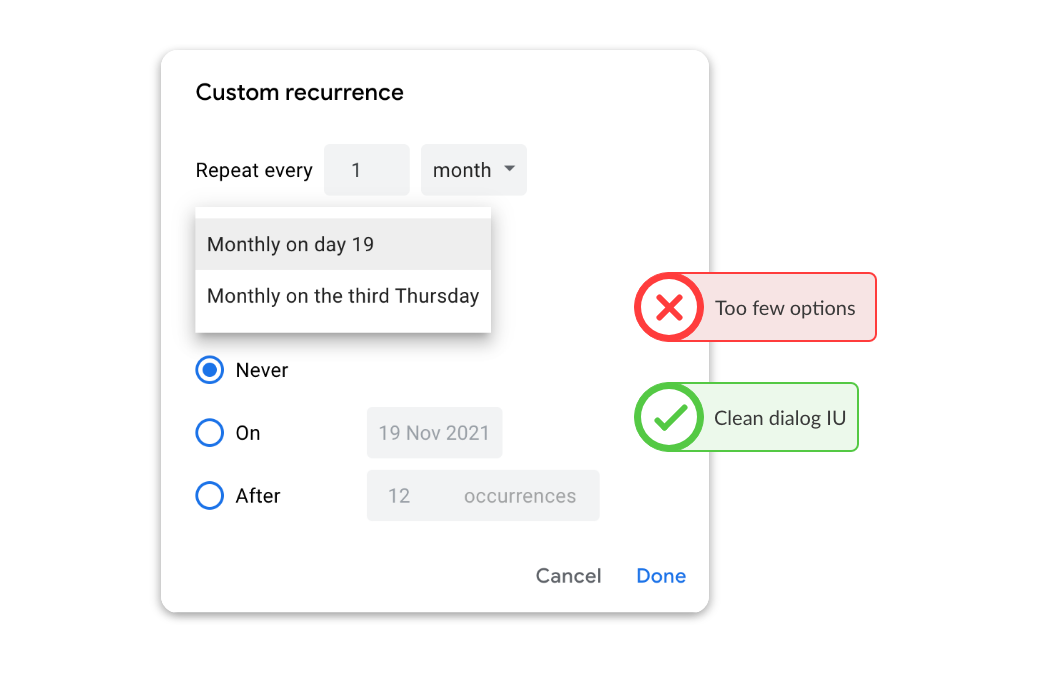The image size is (1038, 673).
Task: Select the After occurrences radio button
Action: click(x=210, y=496)
